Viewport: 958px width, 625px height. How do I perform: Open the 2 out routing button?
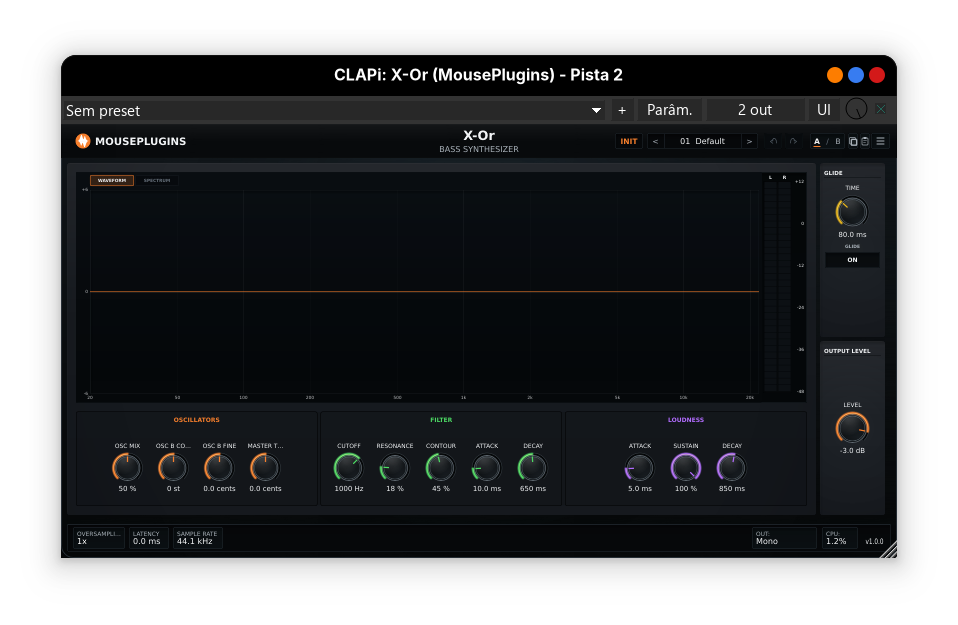[x=755, y=111]
